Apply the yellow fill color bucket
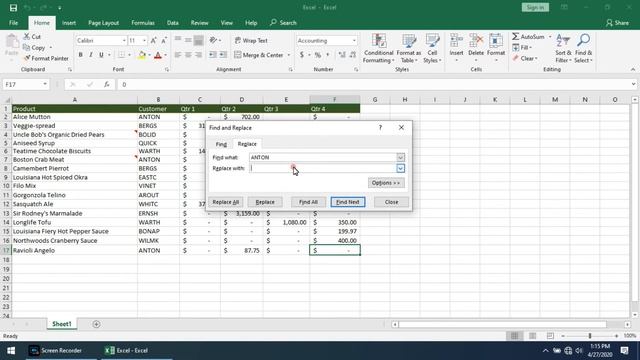Viewport: 640px width, 360px height. click(x=142, y=55)
